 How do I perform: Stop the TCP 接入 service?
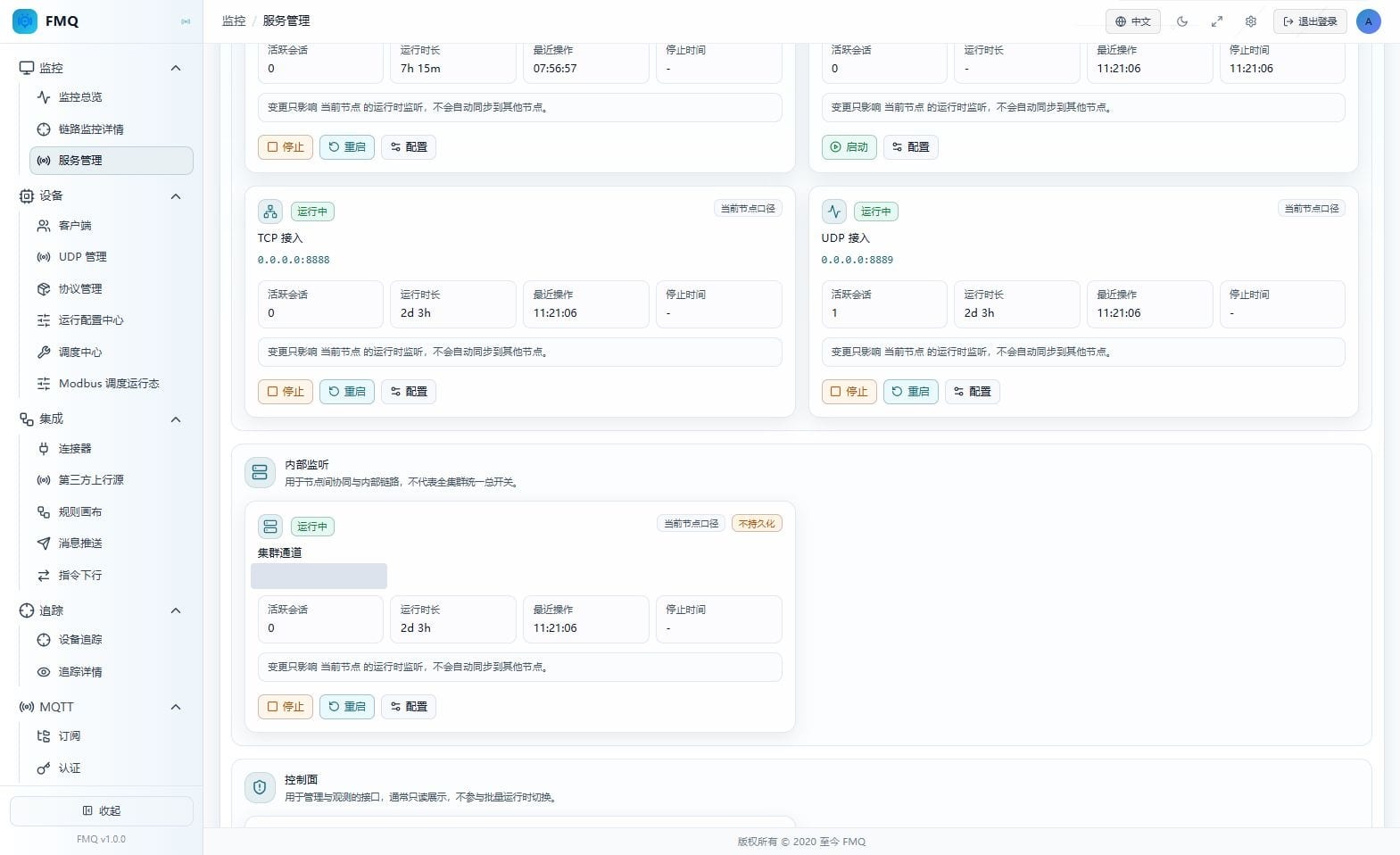[x=286, y=392]
